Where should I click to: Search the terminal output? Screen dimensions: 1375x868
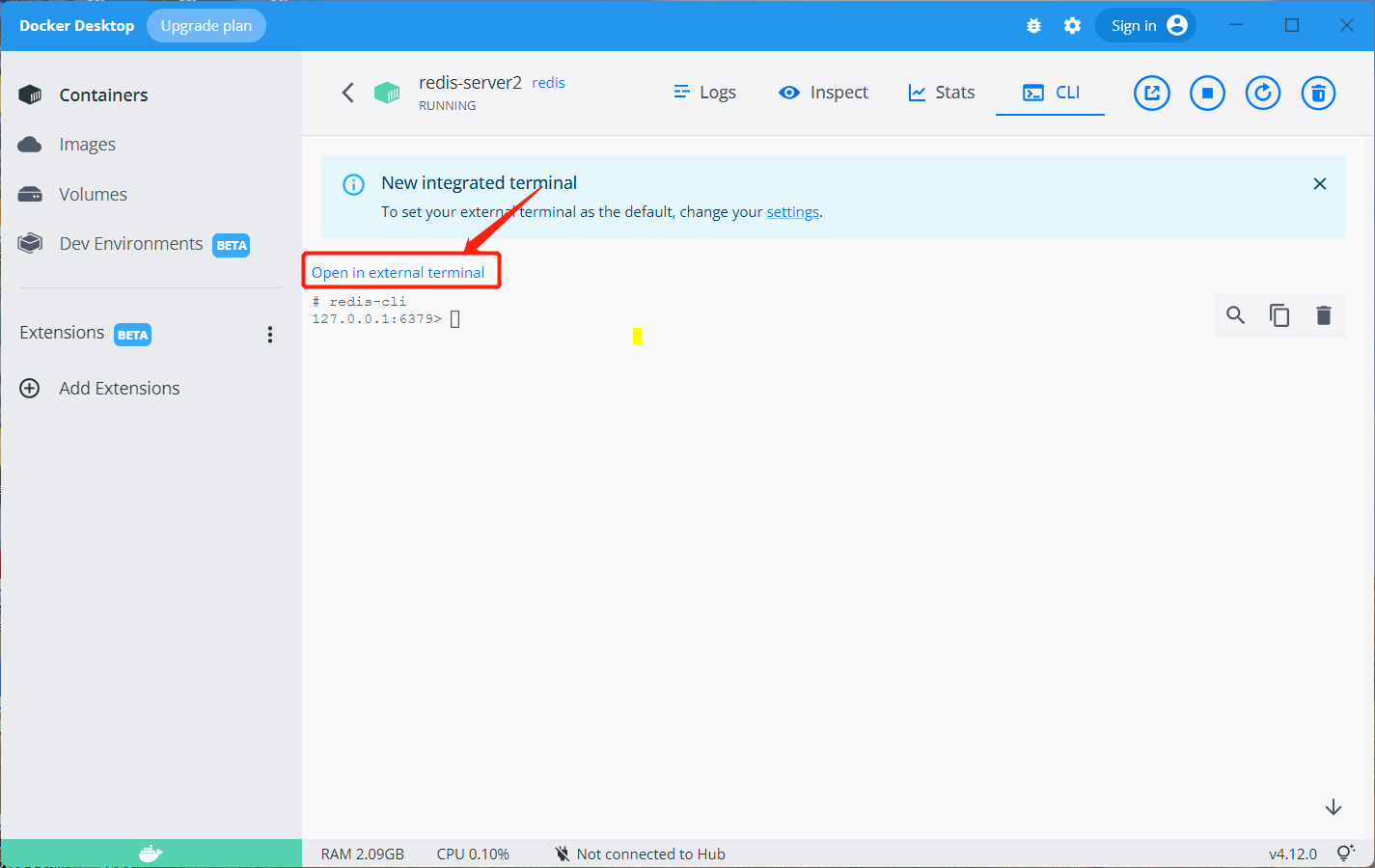click(x=1235, y=315)
